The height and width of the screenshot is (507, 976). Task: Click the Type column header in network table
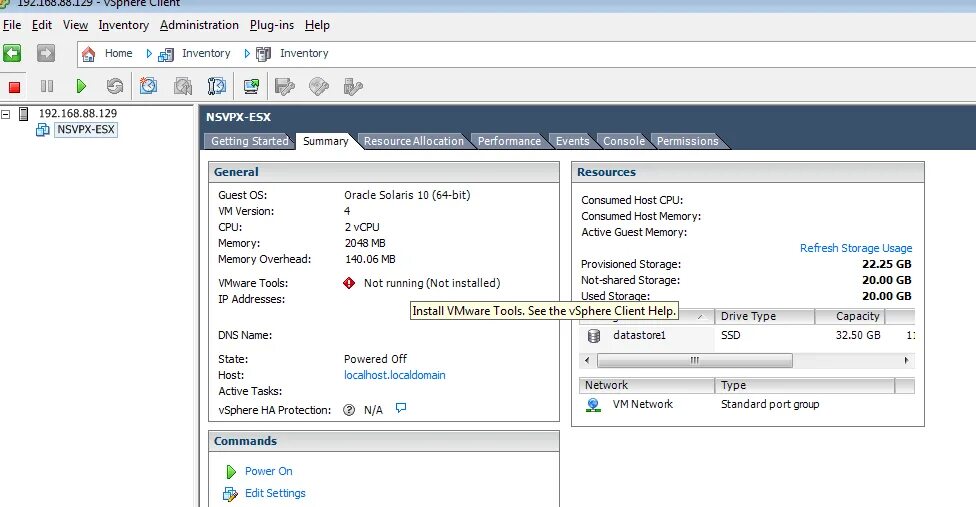pos(804,385)
